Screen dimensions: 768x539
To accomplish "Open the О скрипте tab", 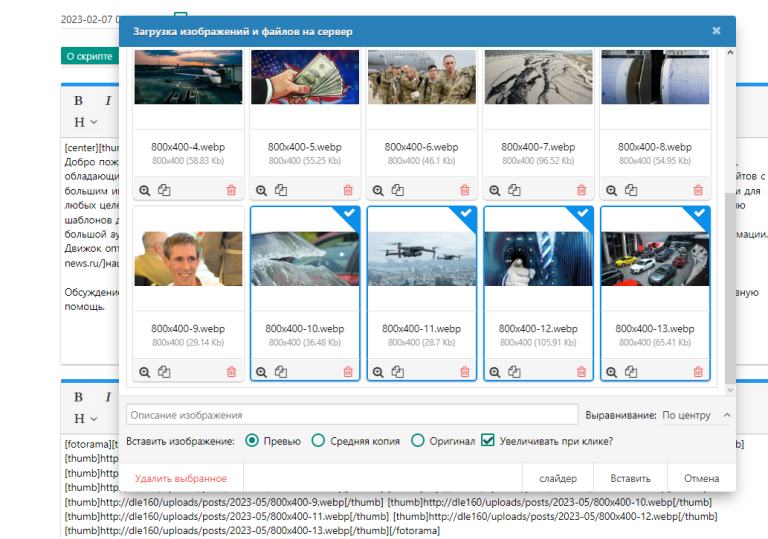I will point(91,56).
